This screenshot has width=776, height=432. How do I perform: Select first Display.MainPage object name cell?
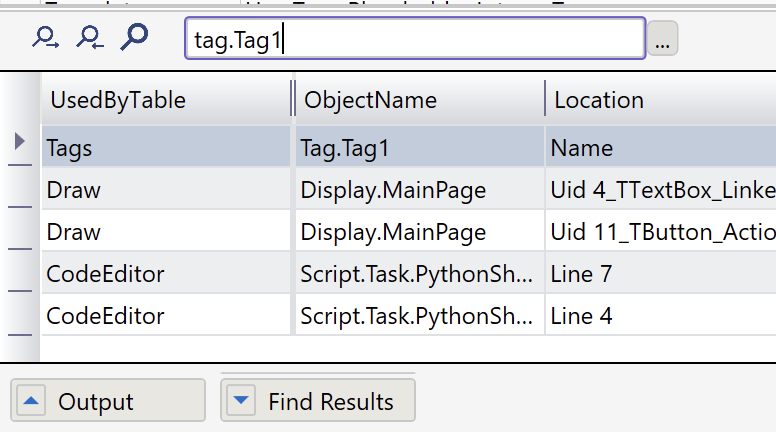tap(418, 190)
